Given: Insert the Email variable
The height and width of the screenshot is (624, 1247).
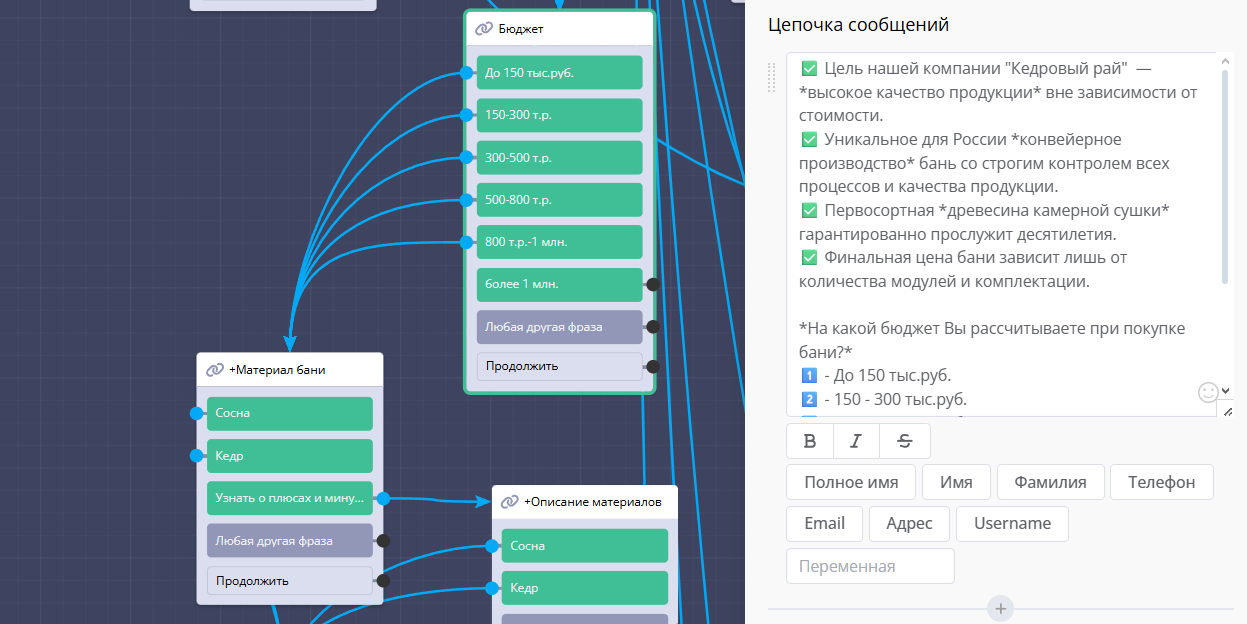Looking at the screenshot, I should (824, 524).
